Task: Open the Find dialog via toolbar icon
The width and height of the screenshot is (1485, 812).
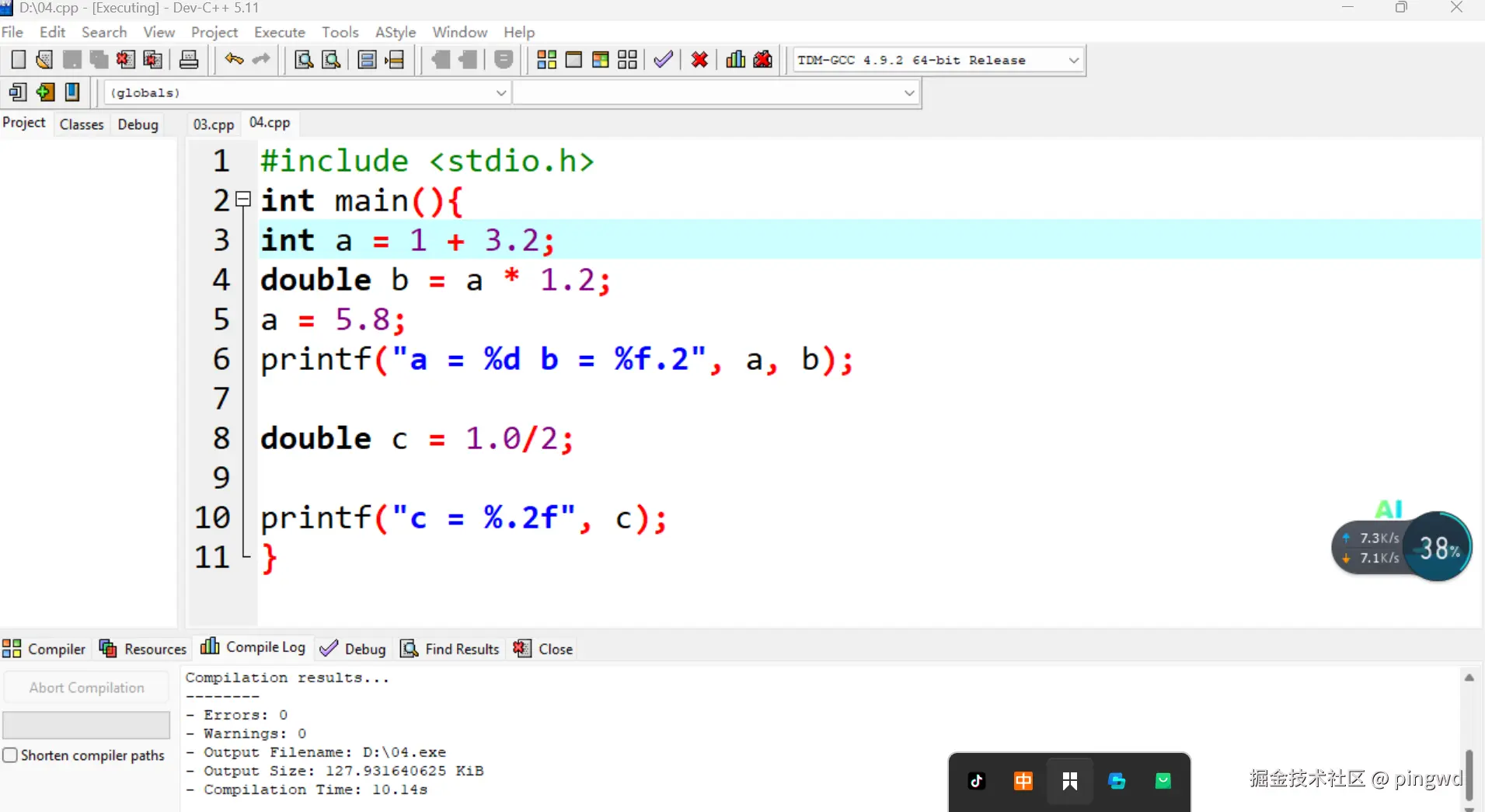Action: [x=304, y=60]
